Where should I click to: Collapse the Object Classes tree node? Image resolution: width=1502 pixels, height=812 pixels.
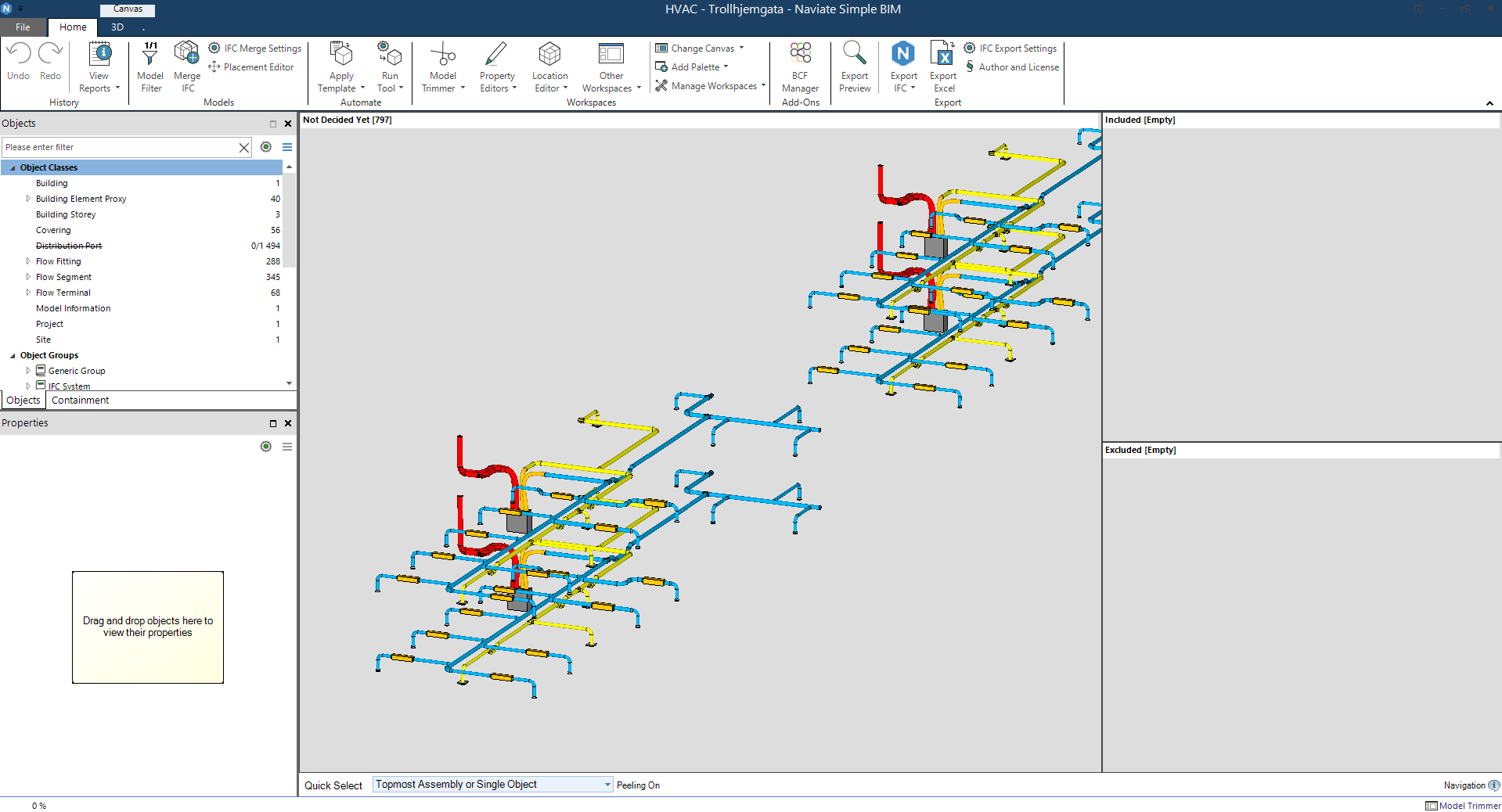12,167
